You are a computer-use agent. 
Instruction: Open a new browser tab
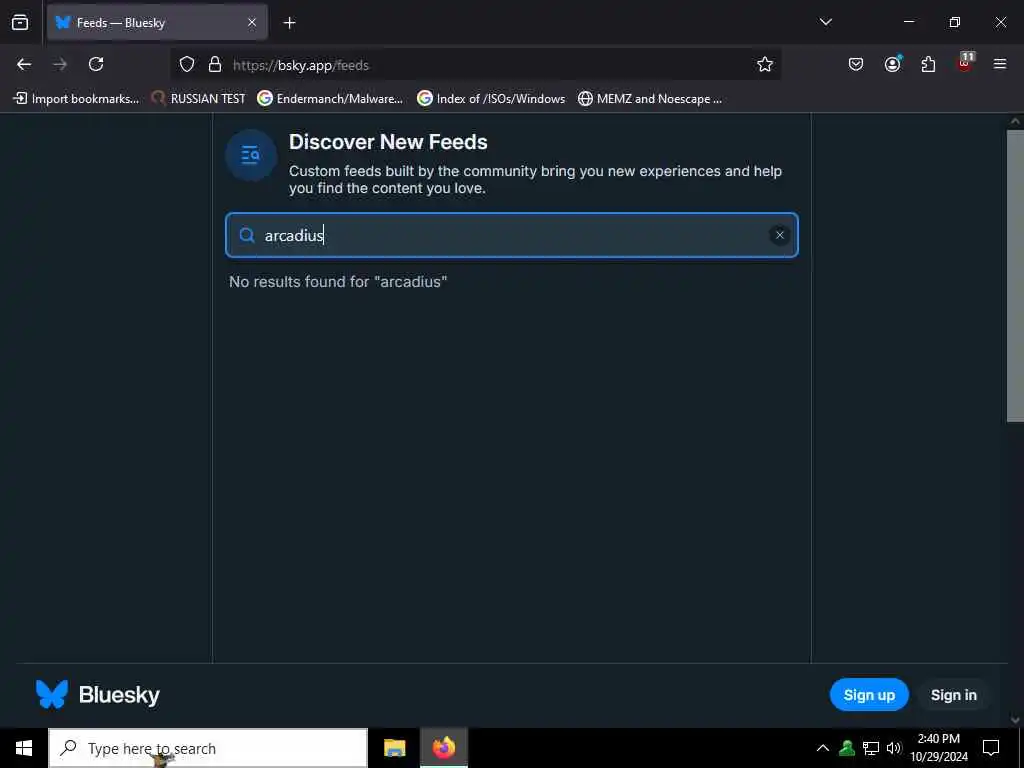coord(289,23)
